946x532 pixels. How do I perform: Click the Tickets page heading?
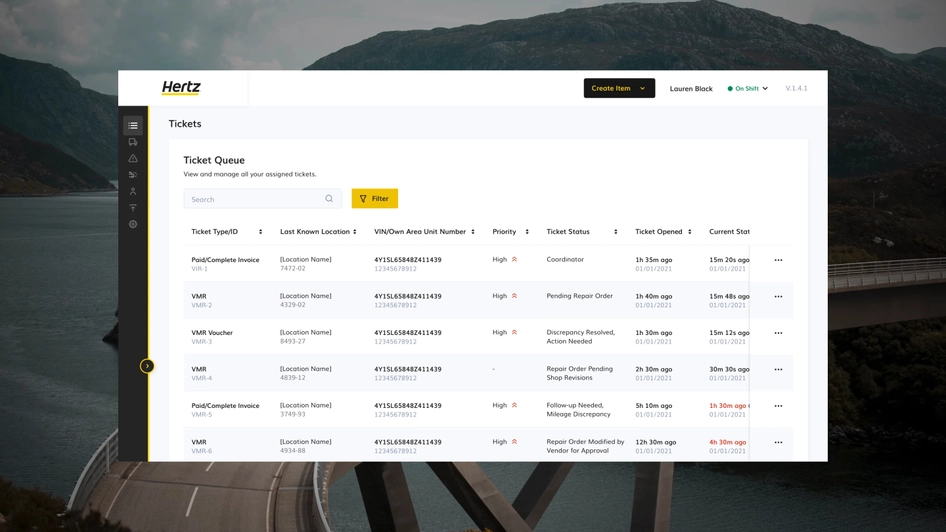point(185,124)
